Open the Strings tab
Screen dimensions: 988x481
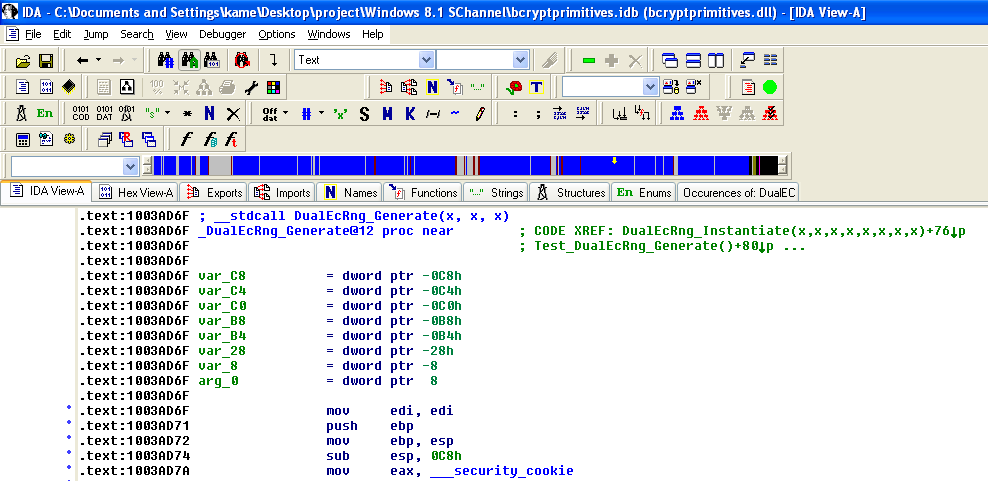496,192
